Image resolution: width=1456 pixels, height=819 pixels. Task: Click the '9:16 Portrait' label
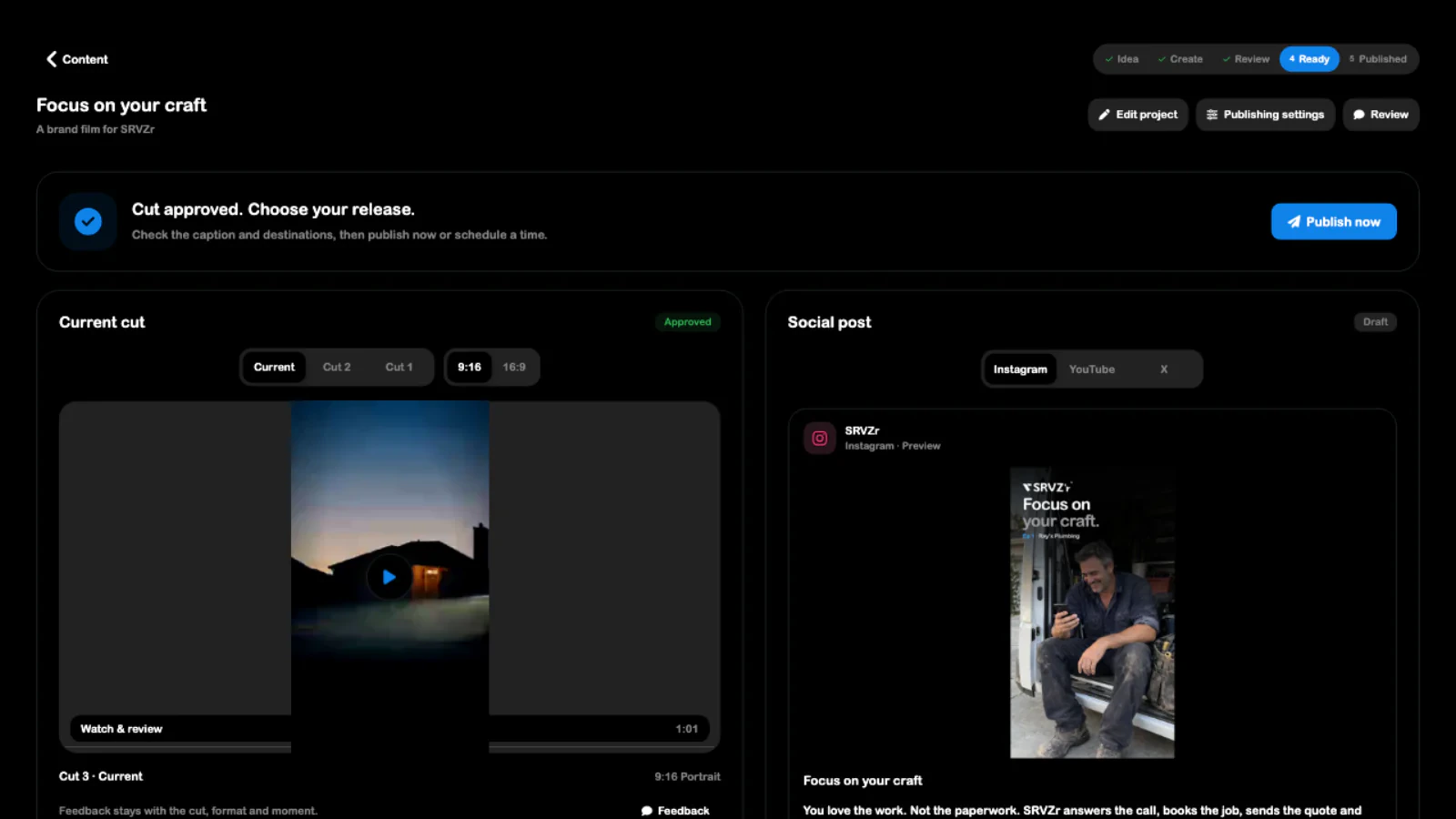click(687, 777)
